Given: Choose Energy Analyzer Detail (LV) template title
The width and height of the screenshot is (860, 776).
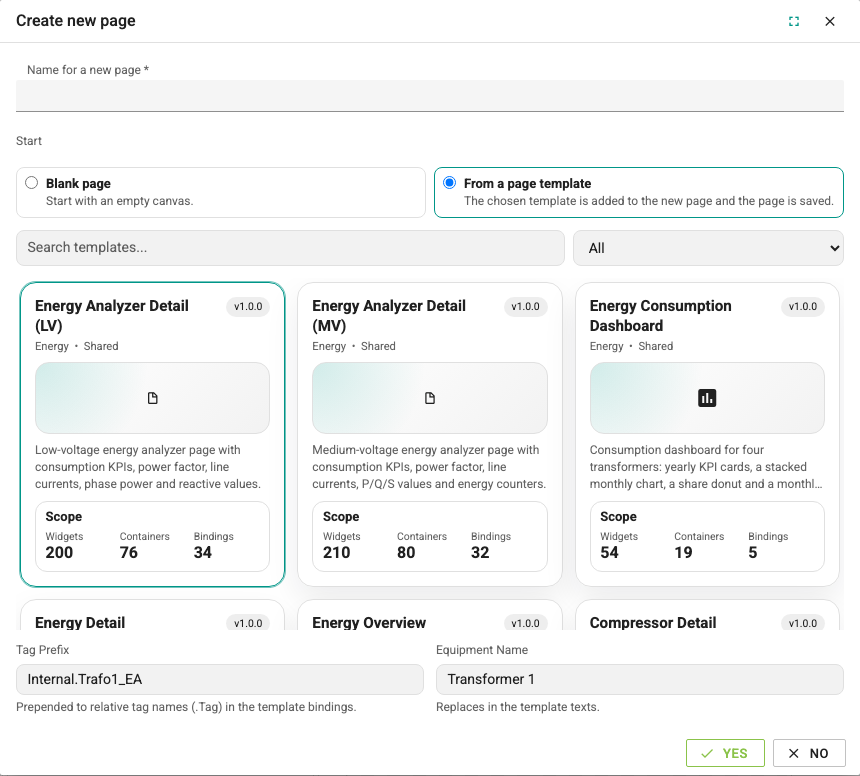Looking at the screenshot, I should click(x=112, y=315).
